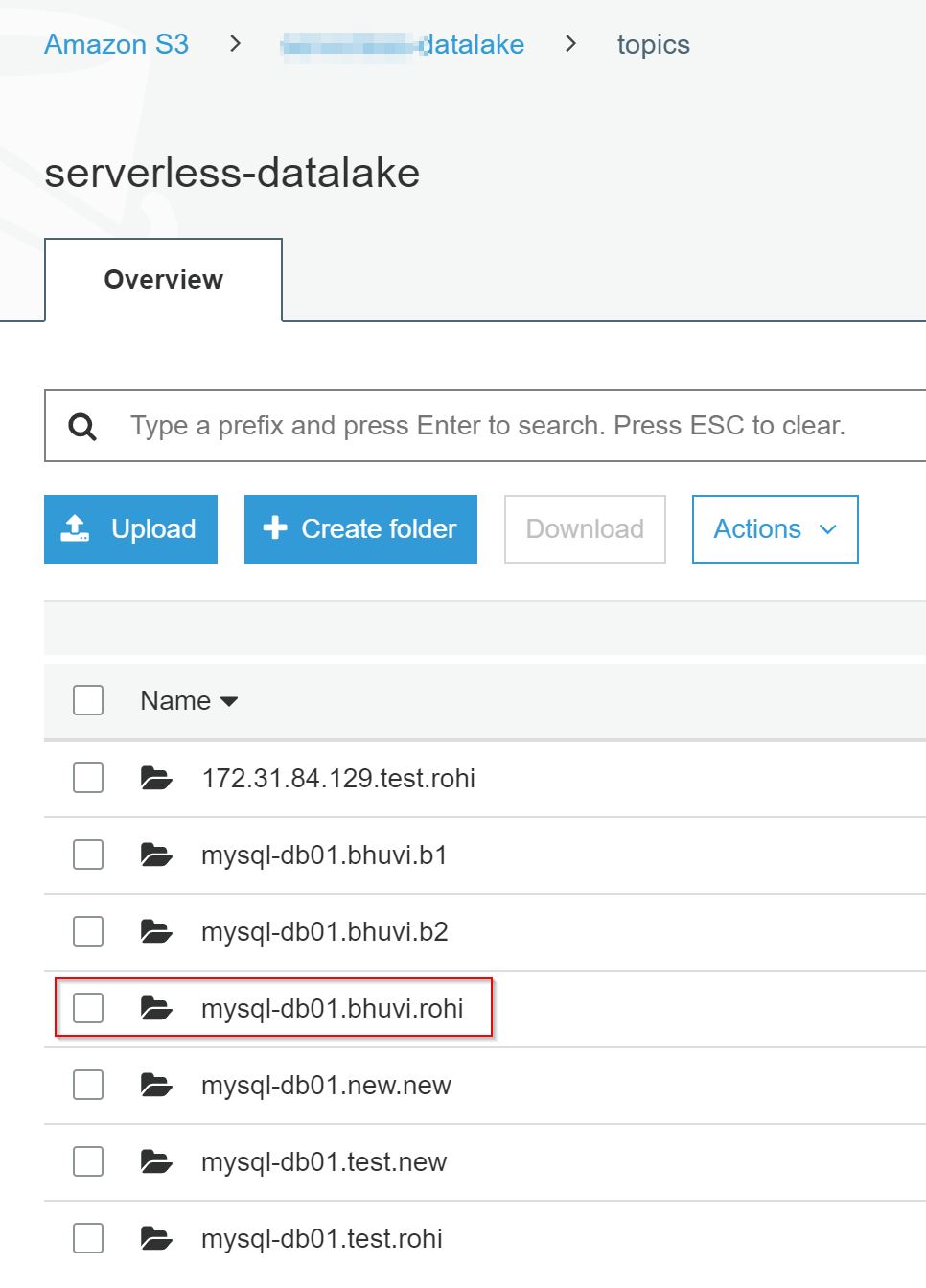Sort by the Name column arrow
The height and width of the screenshot is (1288, 926).
pyautogui.click(x=229, y=702)
